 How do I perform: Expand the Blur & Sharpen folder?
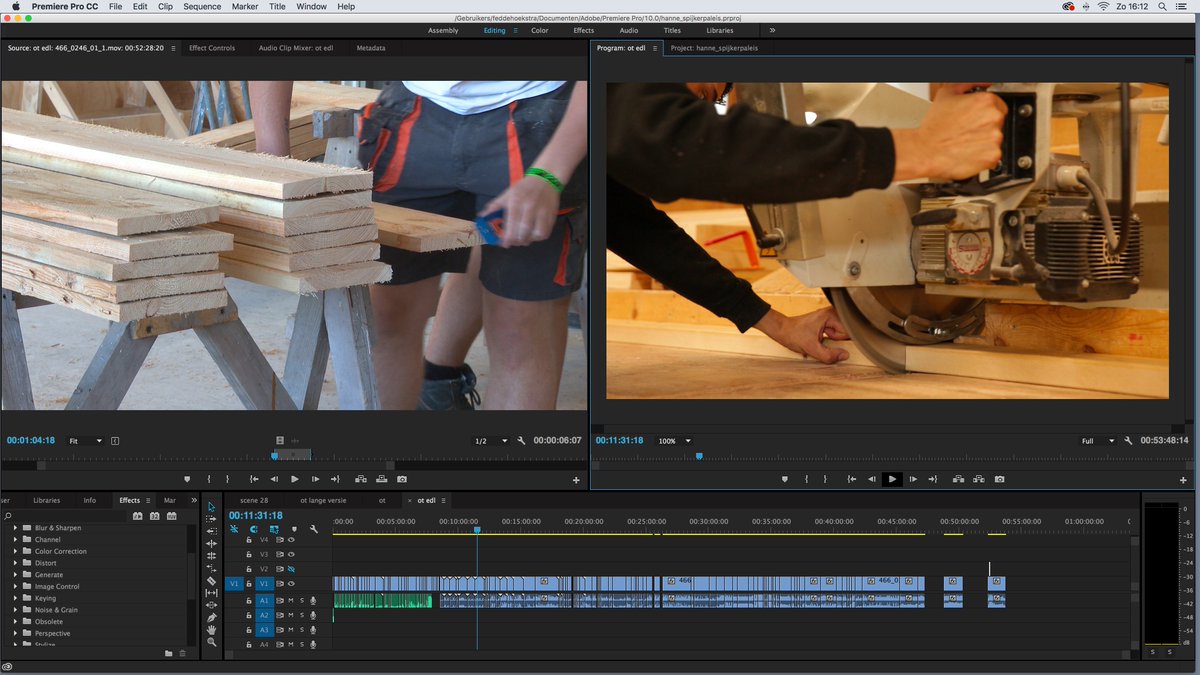(15, 528)
